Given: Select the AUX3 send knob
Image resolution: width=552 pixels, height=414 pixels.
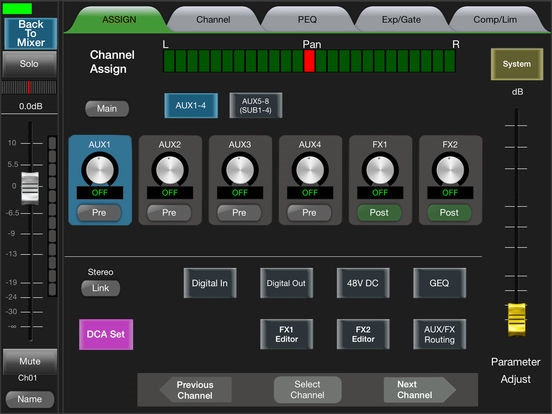Looking at the screenshot, I should tap(240, 170).
